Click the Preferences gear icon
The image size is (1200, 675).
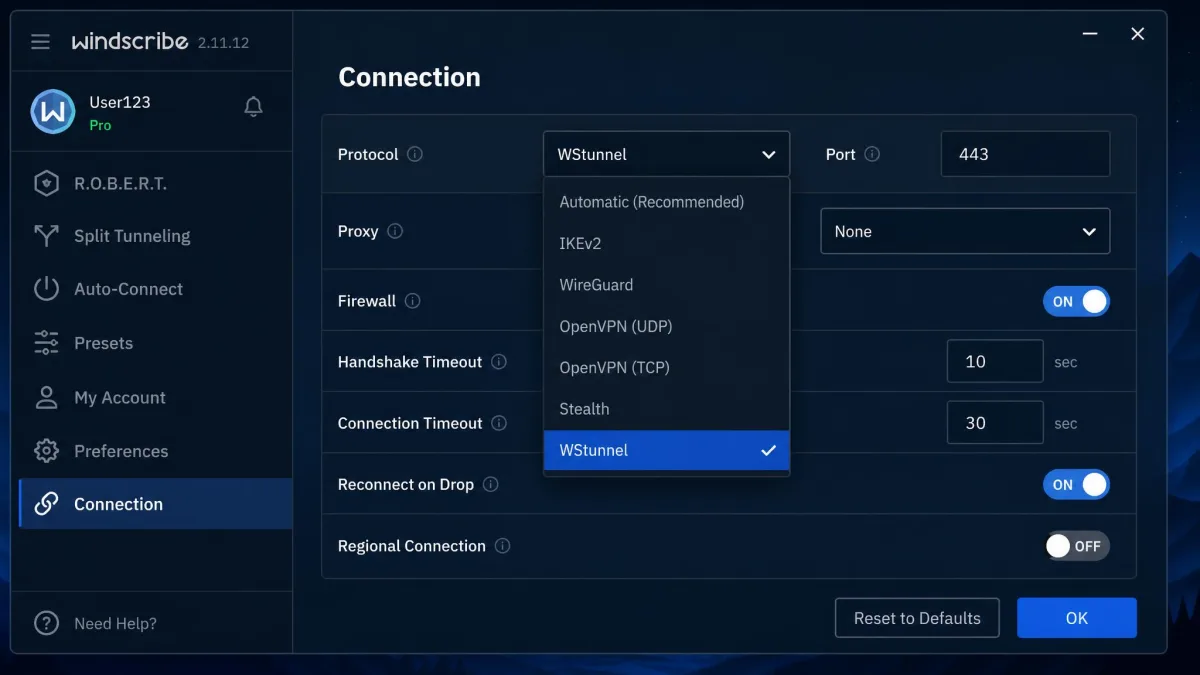[x=46, y=451]
